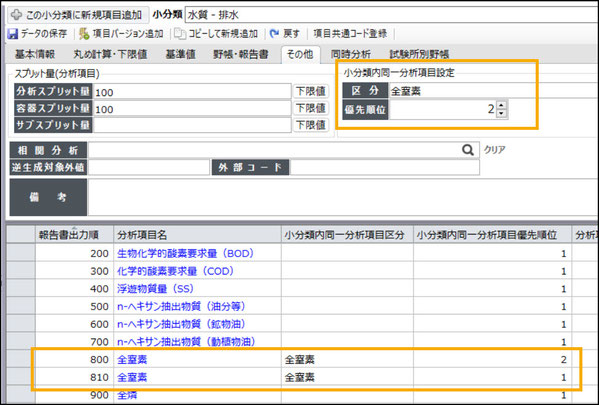Open 全窒素 link in row 810
Image resolution: width=599 pixels, height=405 pixels.
[132, 377]
